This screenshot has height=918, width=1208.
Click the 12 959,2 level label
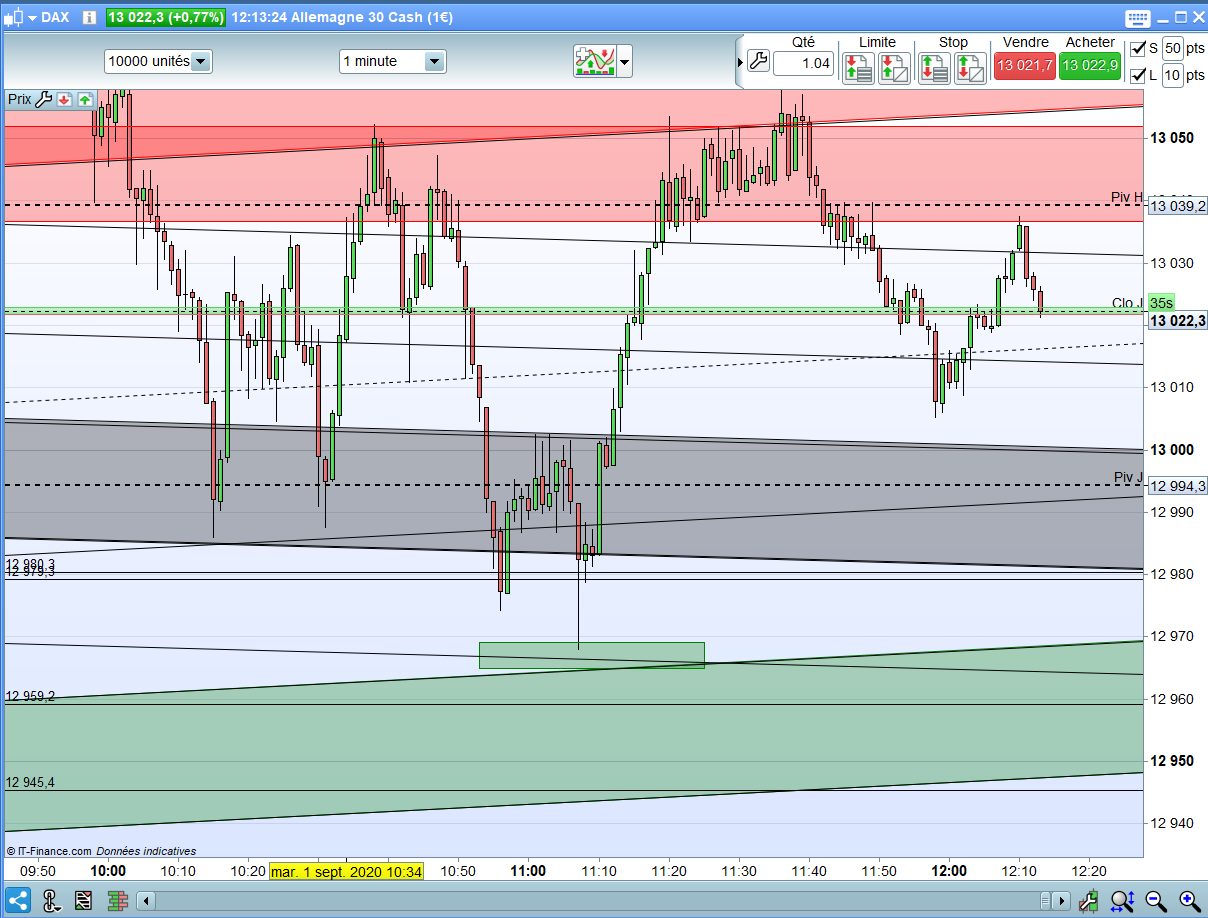click(30, 696)
